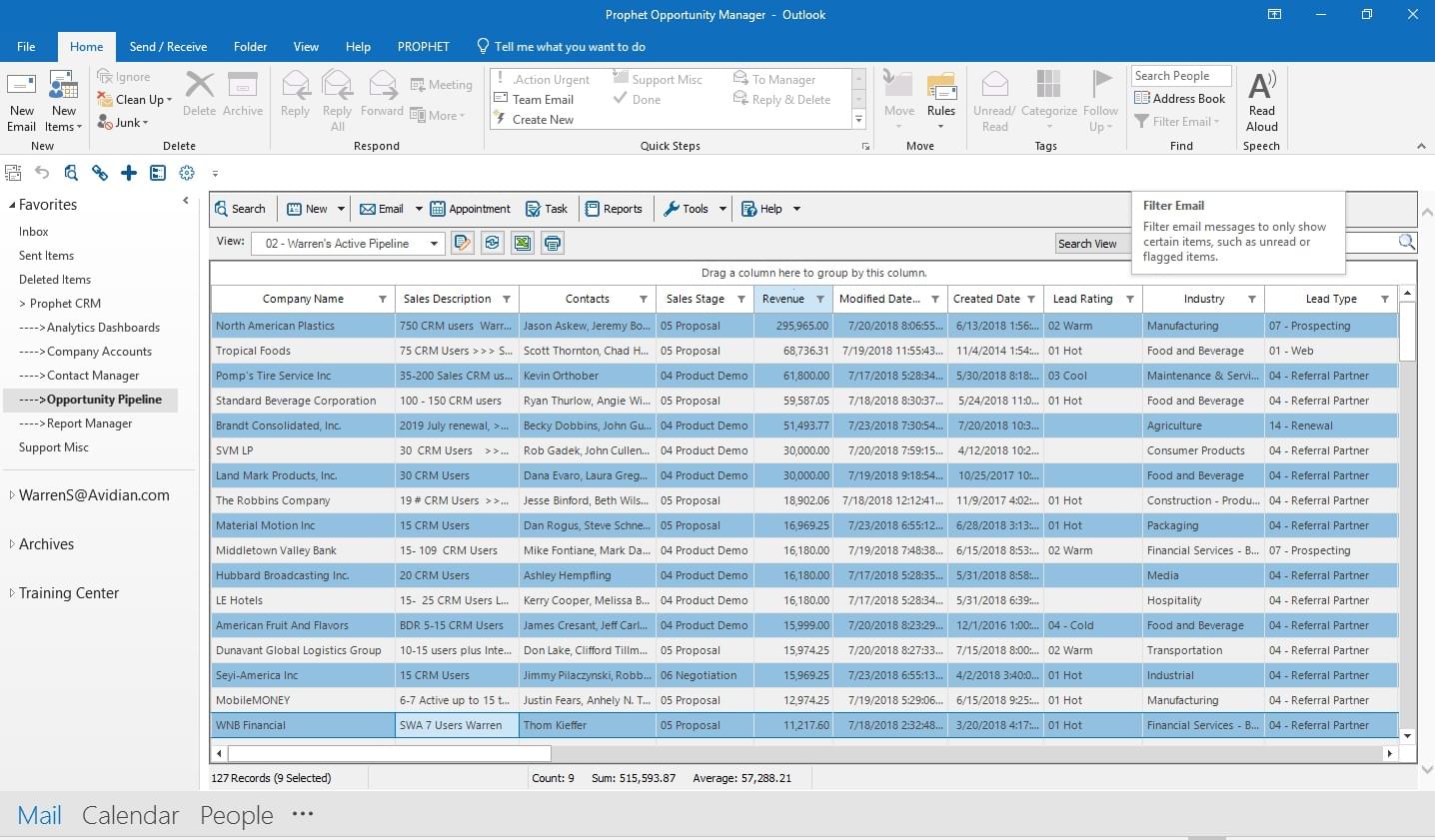The image size is (1435, 840).
Task: Open the File tab
Action: coord(26,46)
